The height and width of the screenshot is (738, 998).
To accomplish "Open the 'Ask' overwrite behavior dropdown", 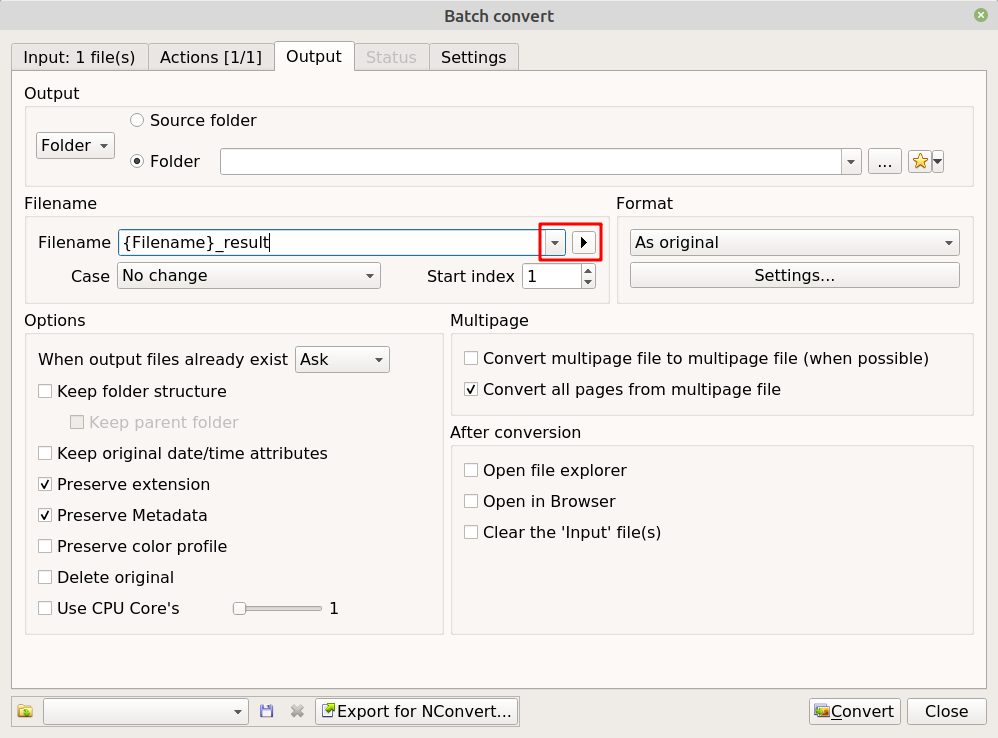I will [x=342, y=359].
